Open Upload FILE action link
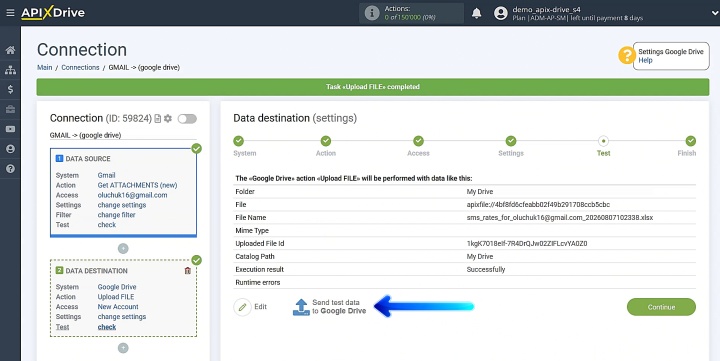The height and width of the screenshot is (361, 720). click(x=116, y=297)
